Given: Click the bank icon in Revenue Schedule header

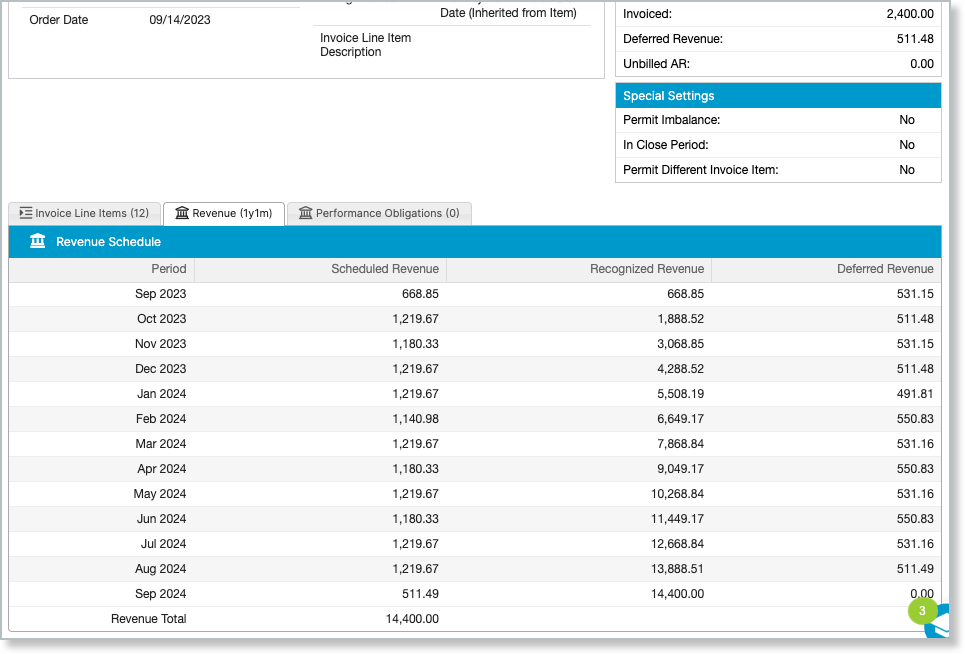Looking at the screenshot, I should pyautogui.click(x=38, y=241).
